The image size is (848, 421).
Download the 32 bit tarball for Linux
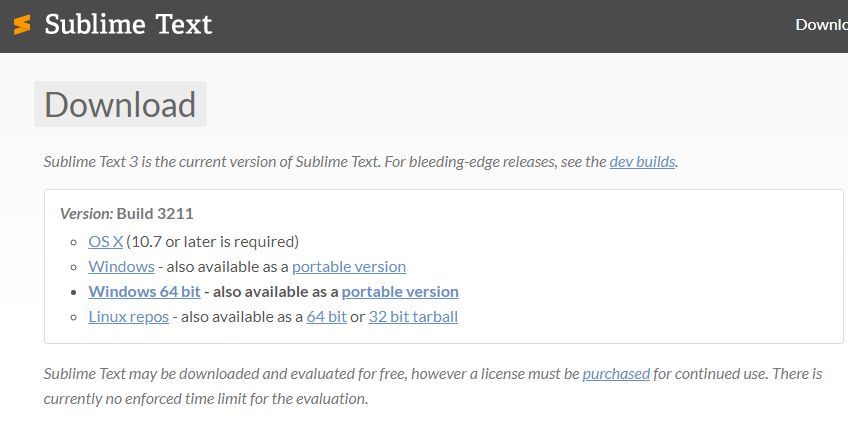coord(413,317)
